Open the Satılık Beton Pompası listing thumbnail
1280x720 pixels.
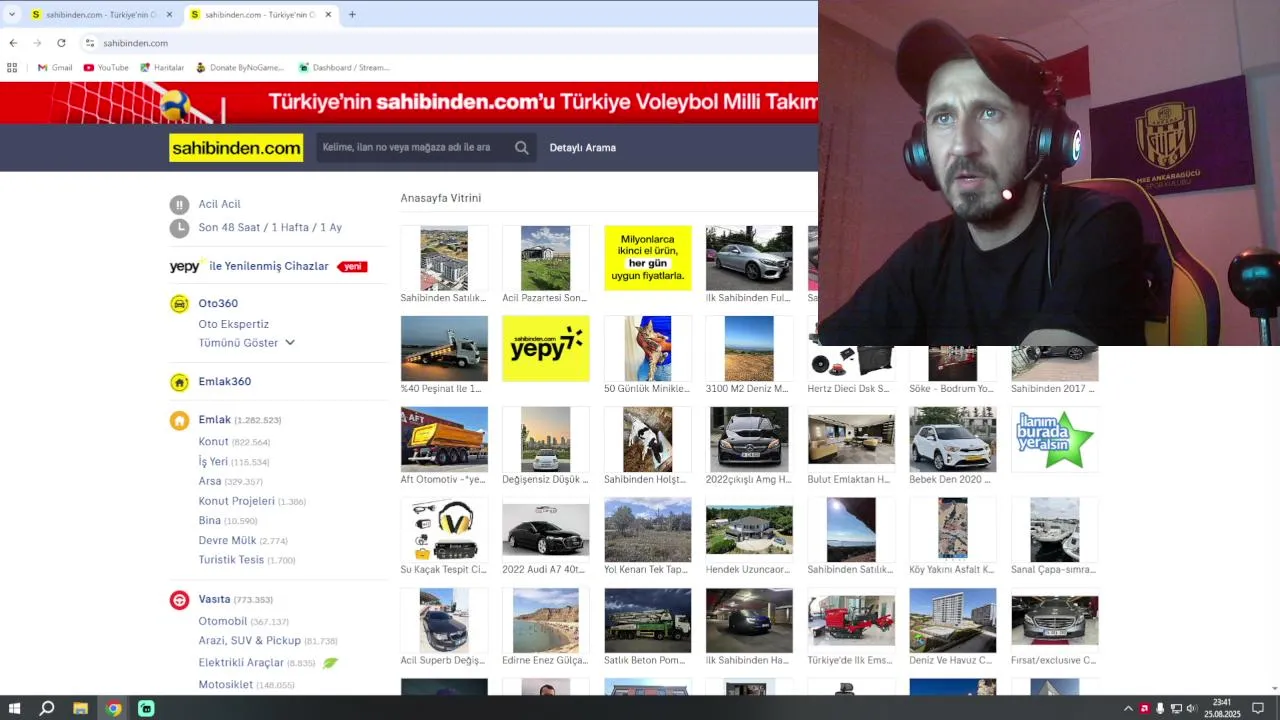pos(648,621)
